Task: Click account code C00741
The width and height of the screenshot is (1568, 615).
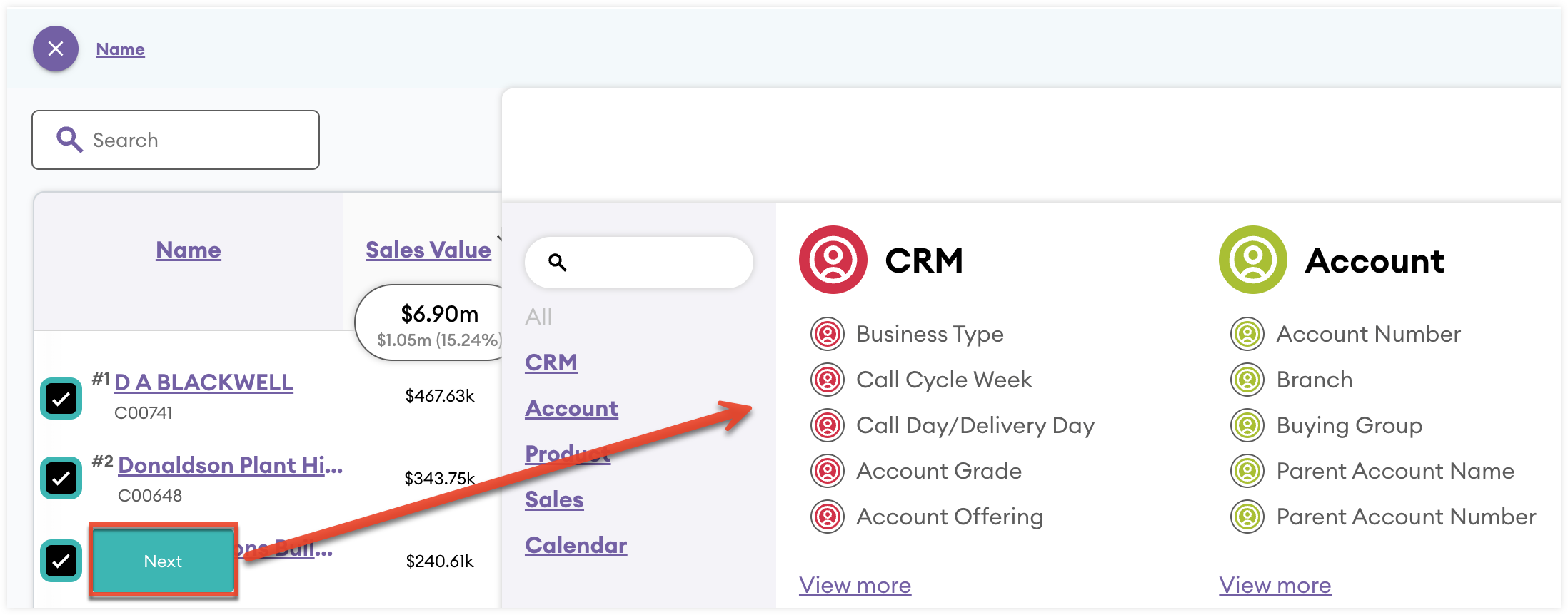Action: pyautogui.click(x=144, y=413)
